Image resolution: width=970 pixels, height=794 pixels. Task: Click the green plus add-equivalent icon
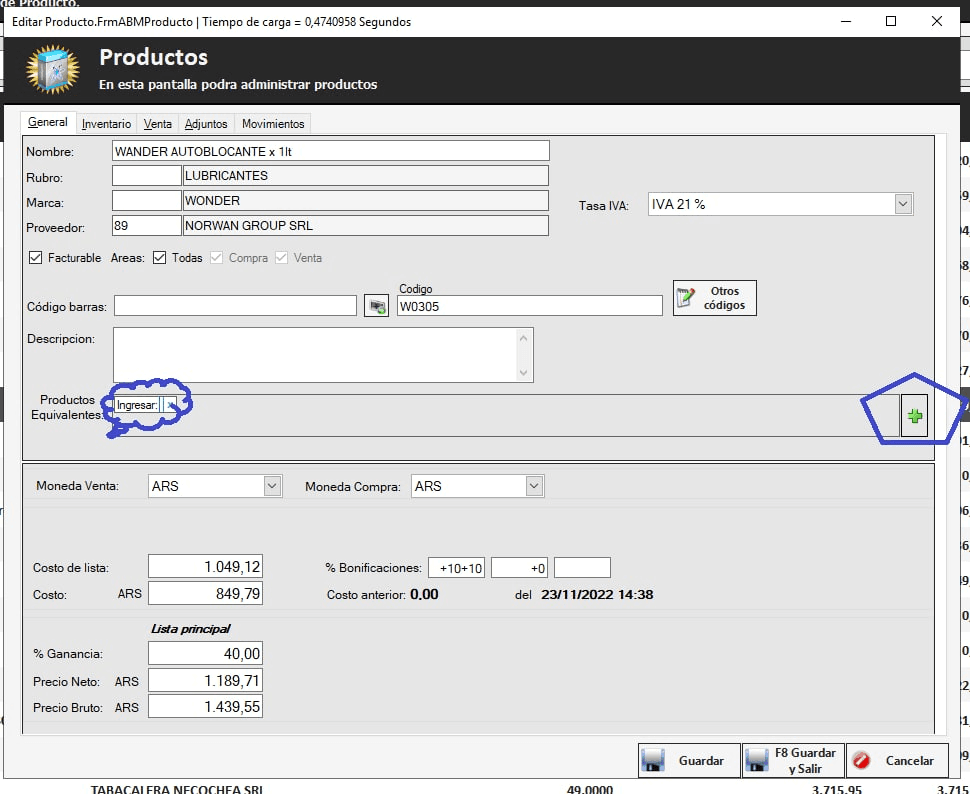[x=914, y=415]
